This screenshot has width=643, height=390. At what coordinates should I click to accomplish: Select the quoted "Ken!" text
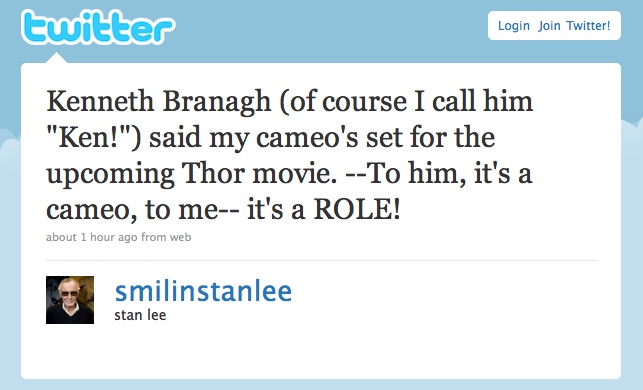[93, 137]
